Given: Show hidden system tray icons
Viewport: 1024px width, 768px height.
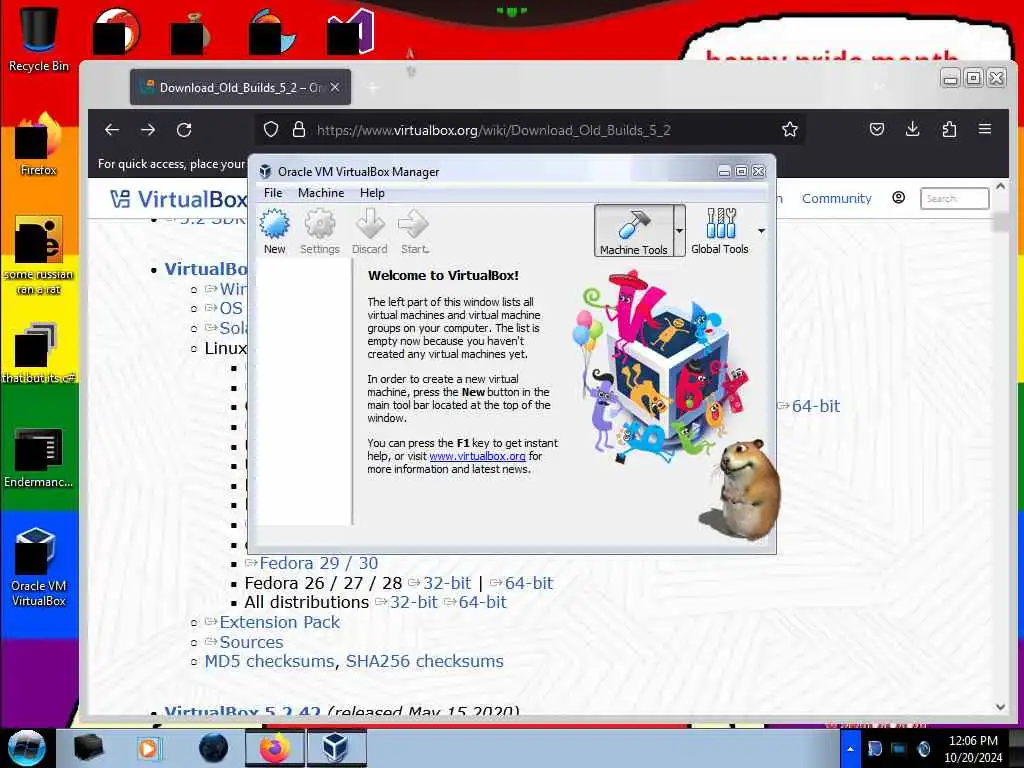Looking at the screenshot, I should pos(850,748).
